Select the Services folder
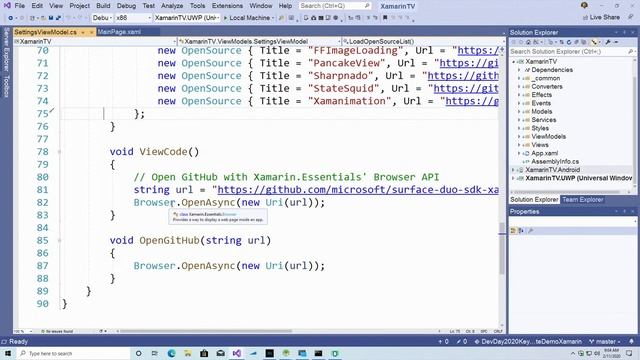 click(544, 120)
